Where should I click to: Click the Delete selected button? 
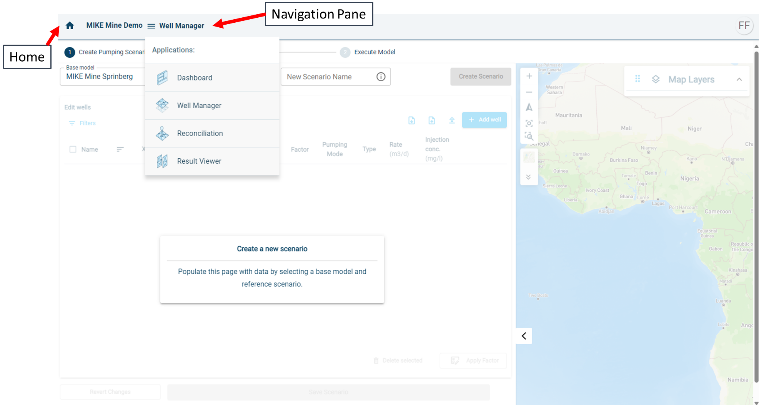coord(397,361)
